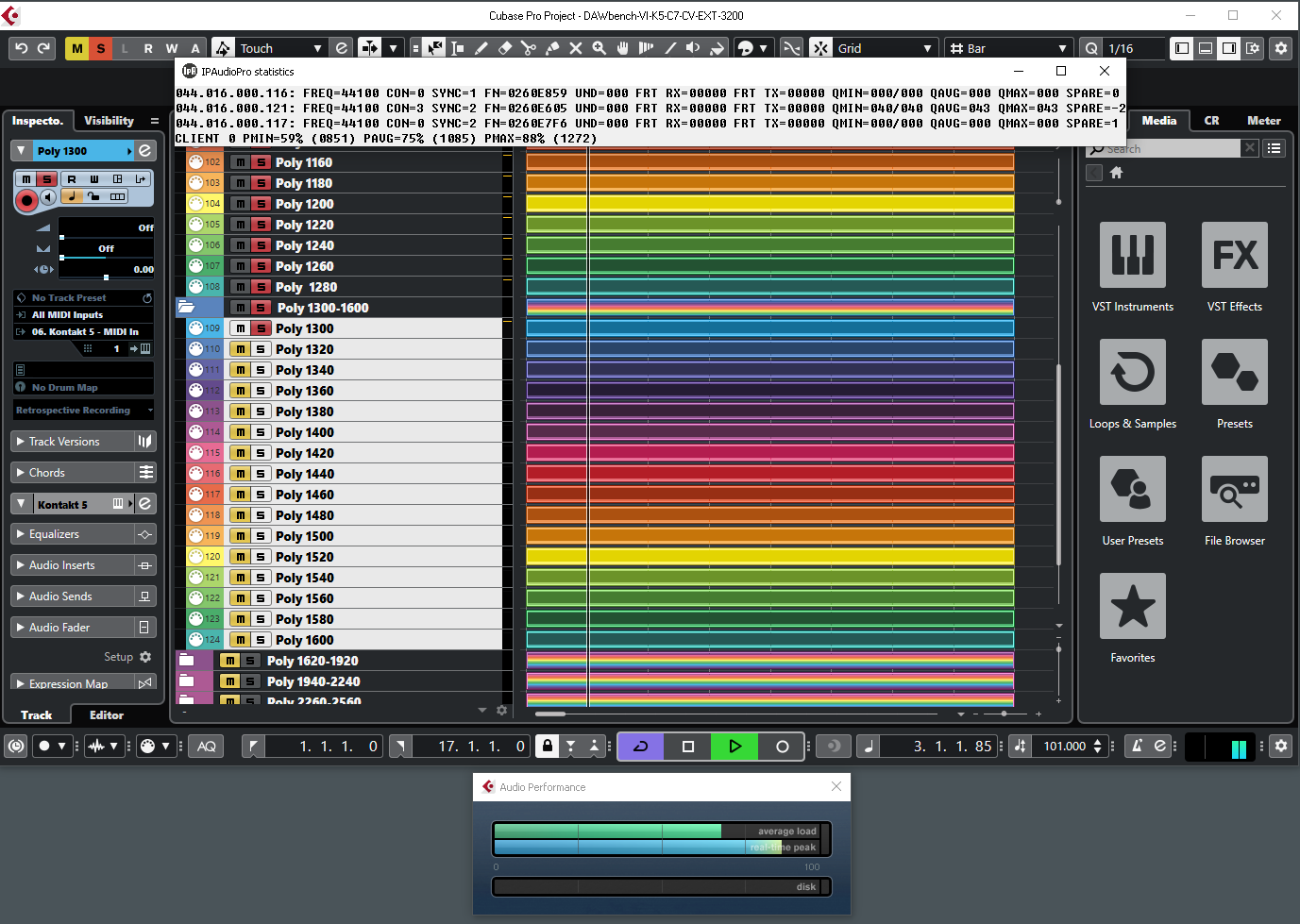Collapse the Poly 1300-1600 folder track
1300x924 pixels.
coord(187,308)
